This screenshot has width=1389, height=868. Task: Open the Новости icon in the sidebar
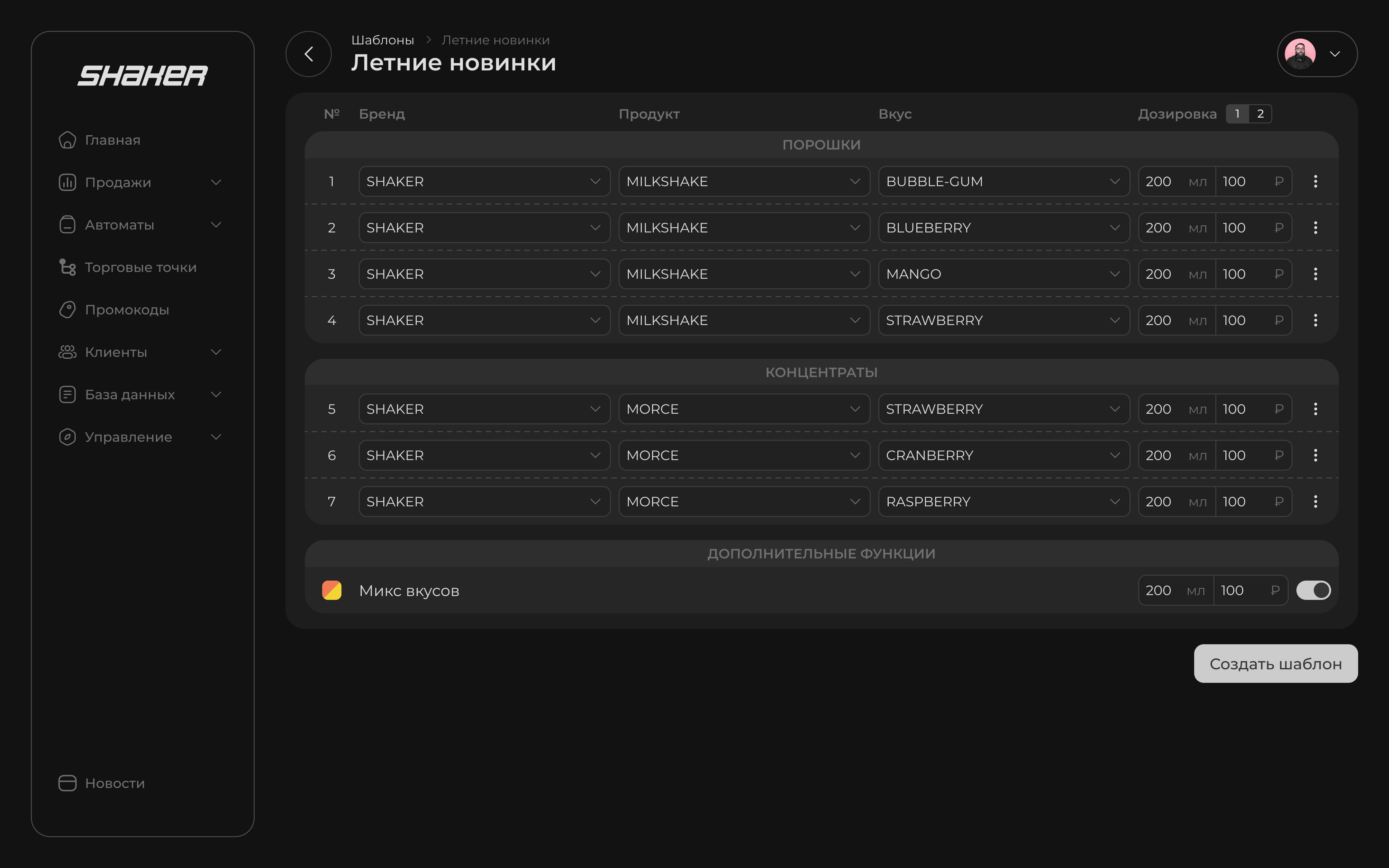pyautogui.click(x=67, y=783)
